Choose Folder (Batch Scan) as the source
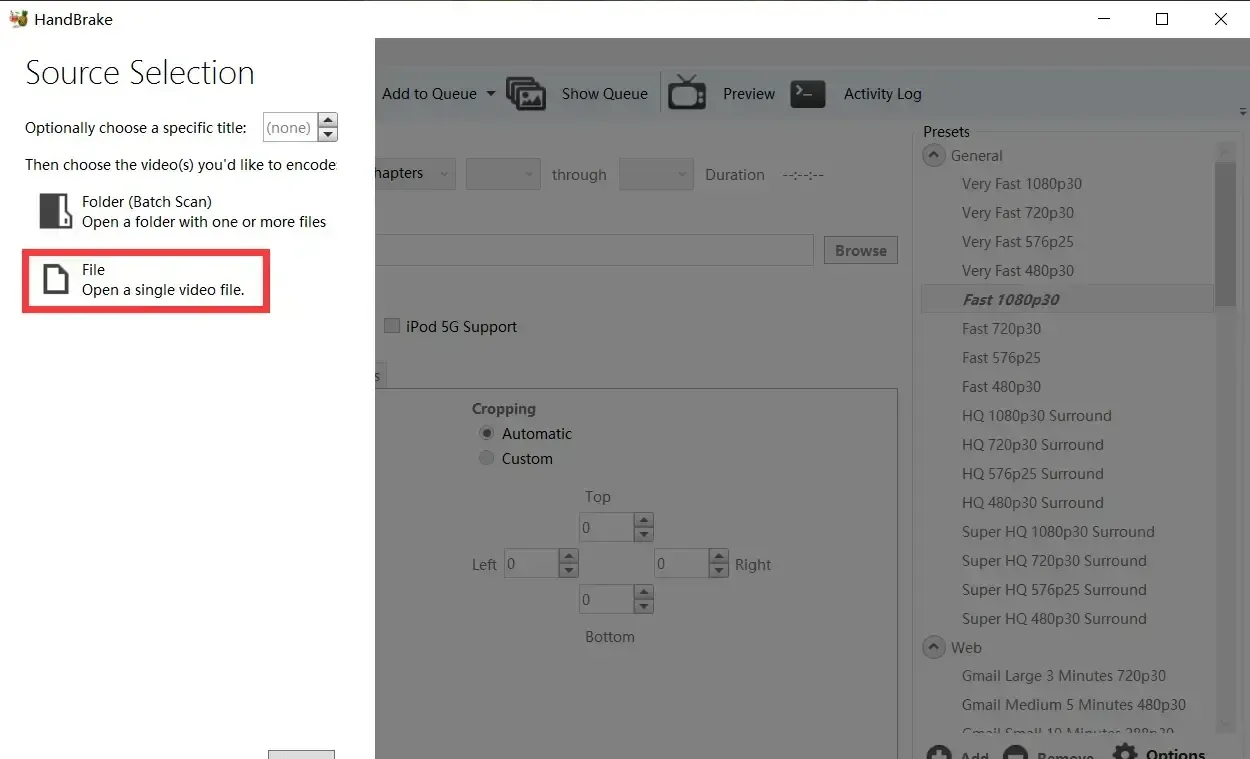 coord(183,211)
